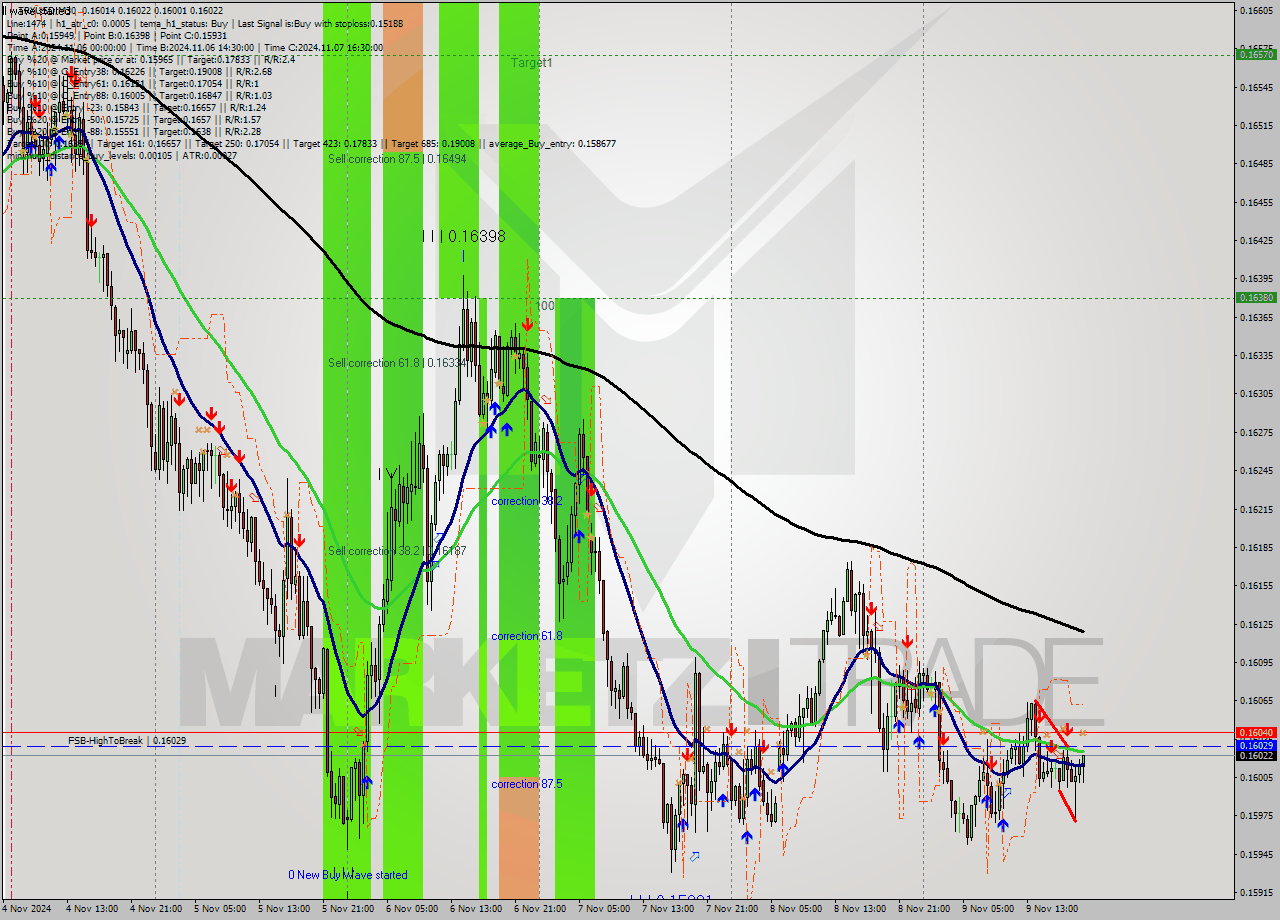Click '5 Nov 21:00' on the time axis
Viewport: 1280px width, 920px height.
point(349,909)
